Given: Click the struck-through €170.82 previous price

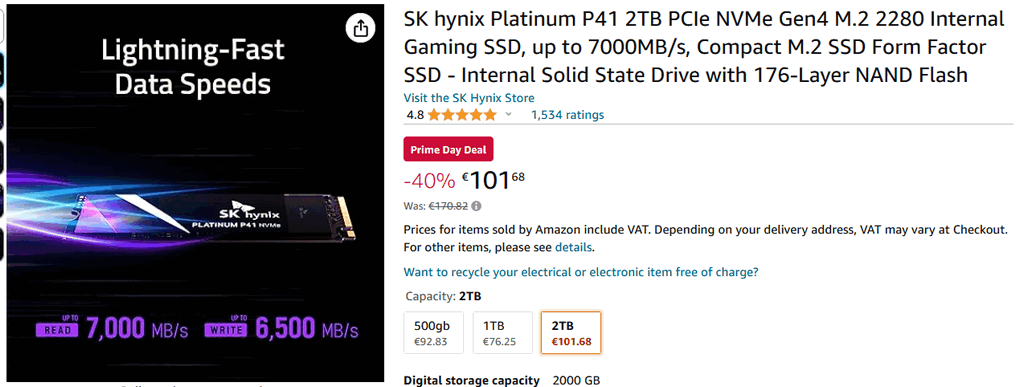Looking at the screenshot, I should click(x=448, y=206).
